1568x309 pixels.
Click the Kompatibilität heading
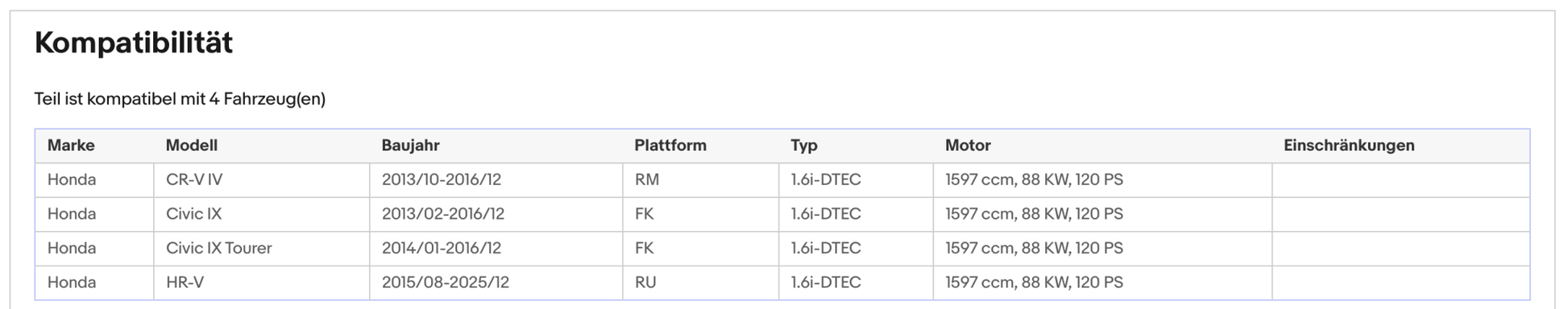(x=134, y=43)
